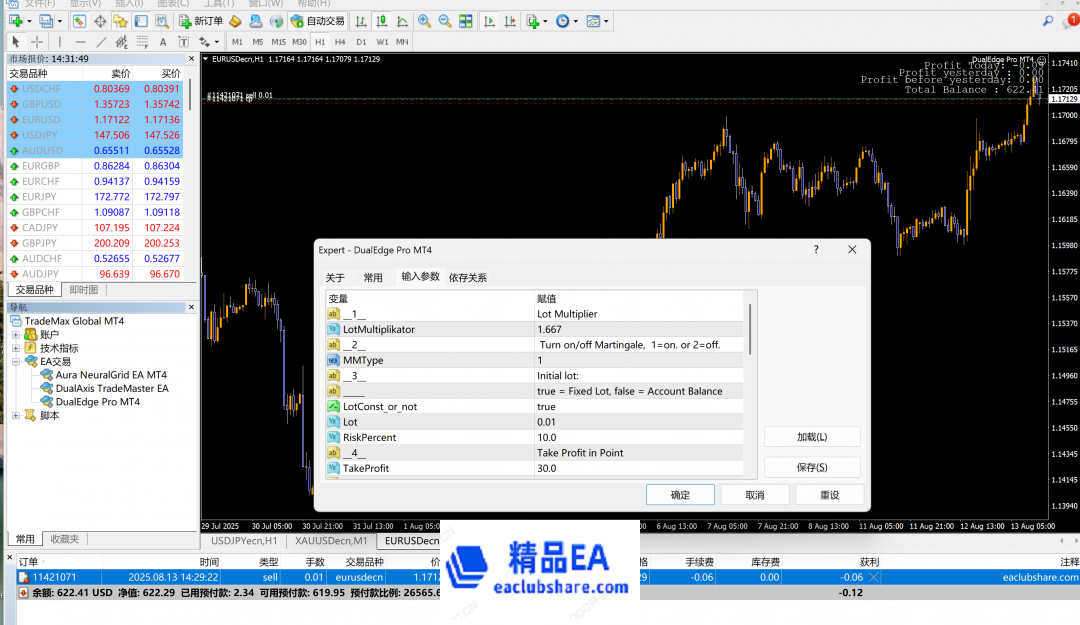
Task: Select the crosshair cursor tool
Action: pyautogui.click(x=37, y=42)
